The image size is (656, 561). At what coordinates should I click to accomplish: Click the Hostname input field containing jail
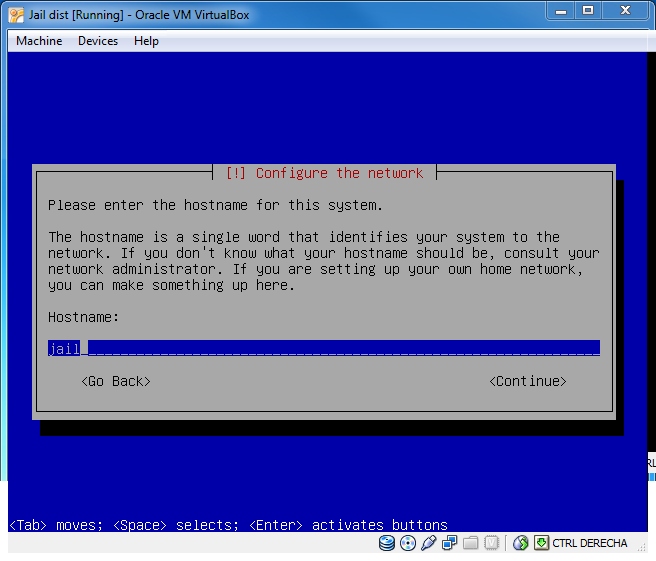324,348
